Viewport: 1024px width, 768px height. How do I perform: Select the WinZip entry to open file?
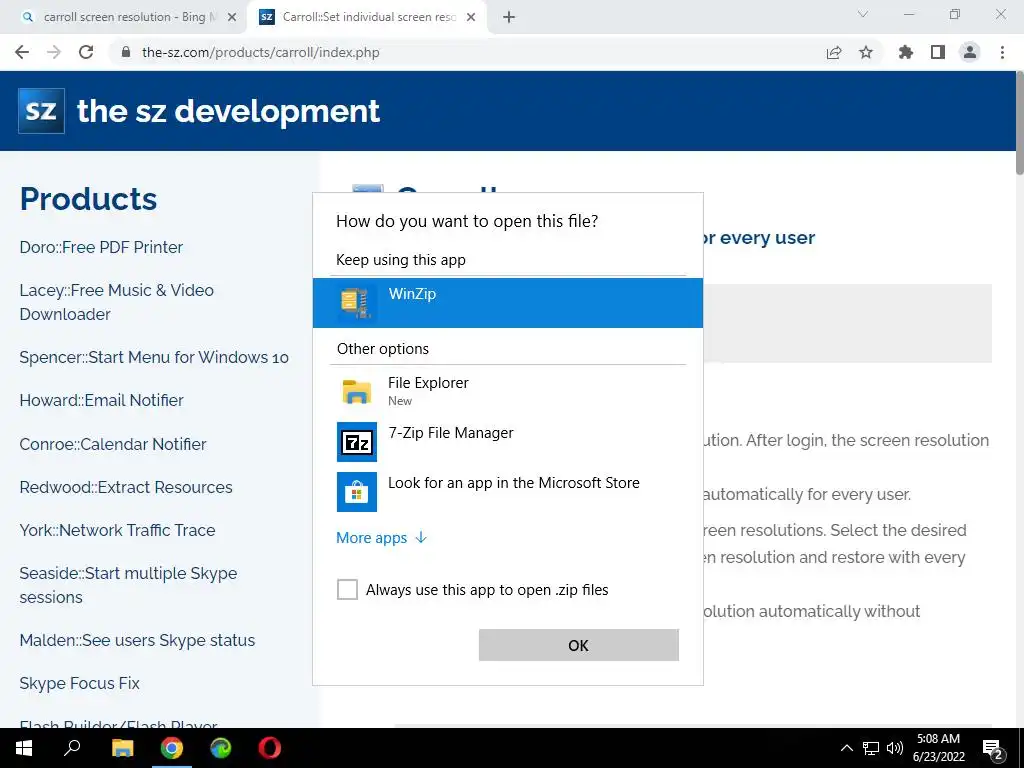coord(508,303)
